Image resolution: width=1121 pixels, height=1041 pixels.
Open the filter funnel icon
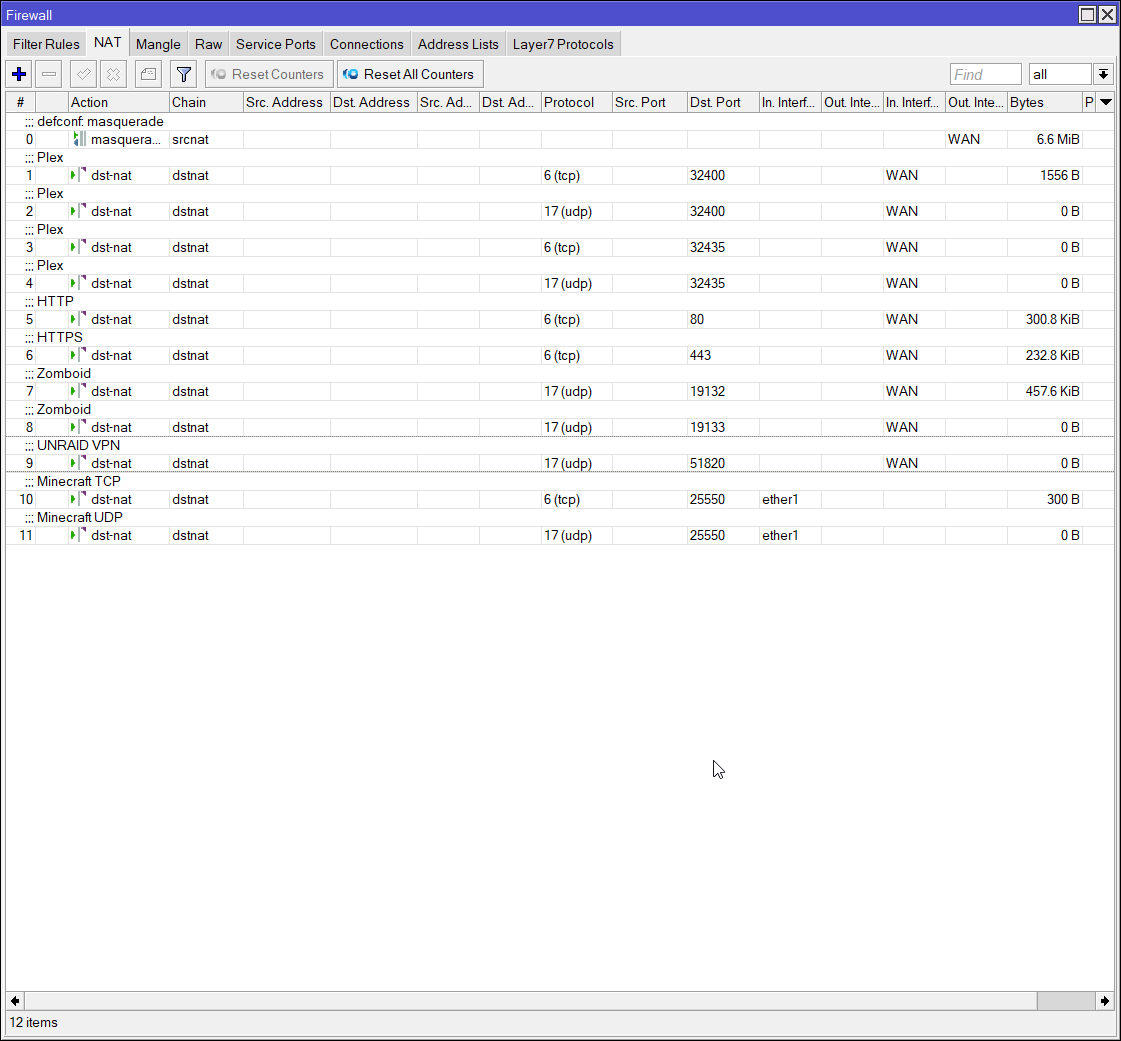tap(184, 74)
